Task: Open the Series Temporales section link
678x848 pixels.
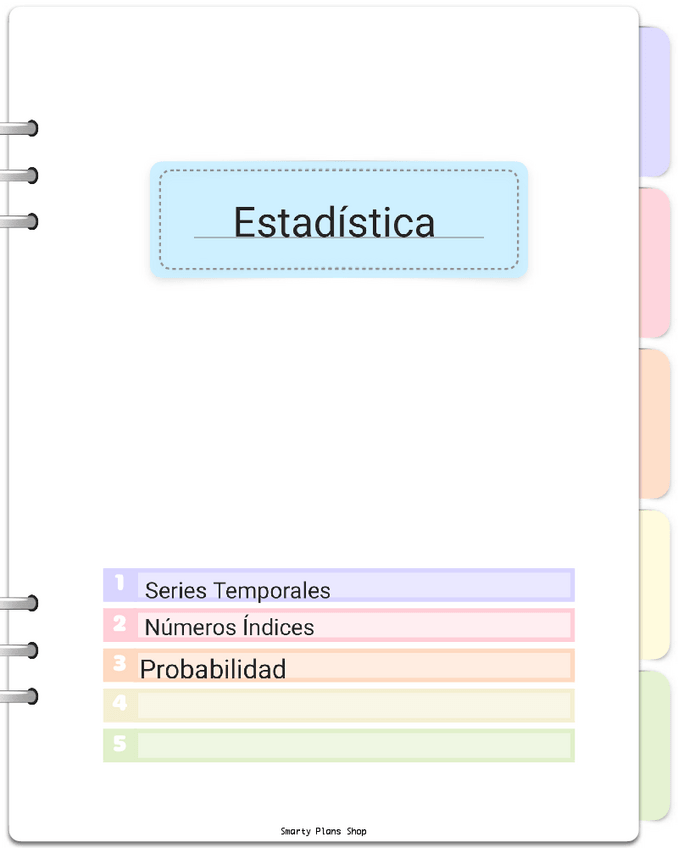Action: (237, 590)
